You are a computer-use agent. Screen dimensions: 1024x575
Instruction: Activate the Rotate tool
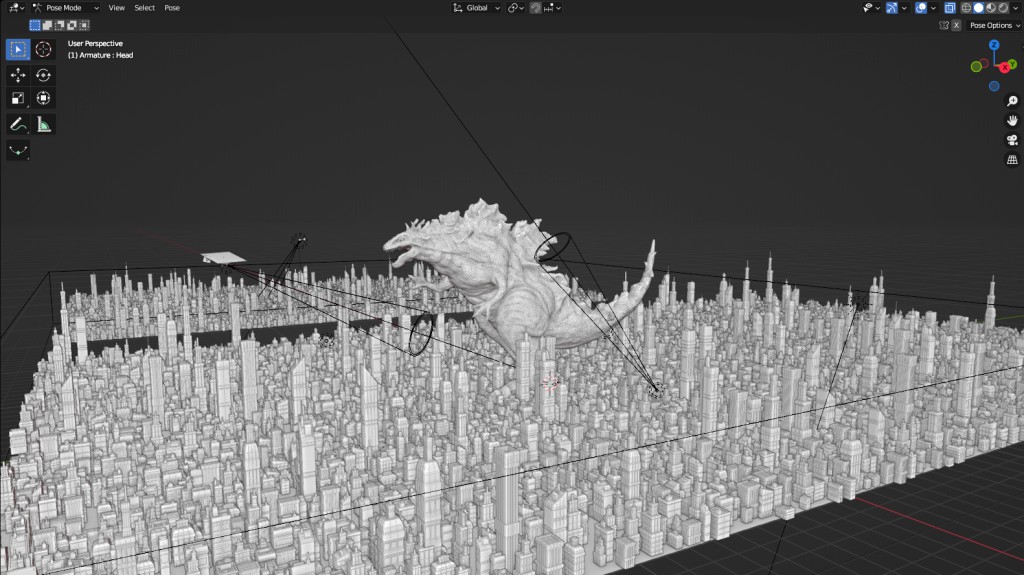tap(44, 75)
